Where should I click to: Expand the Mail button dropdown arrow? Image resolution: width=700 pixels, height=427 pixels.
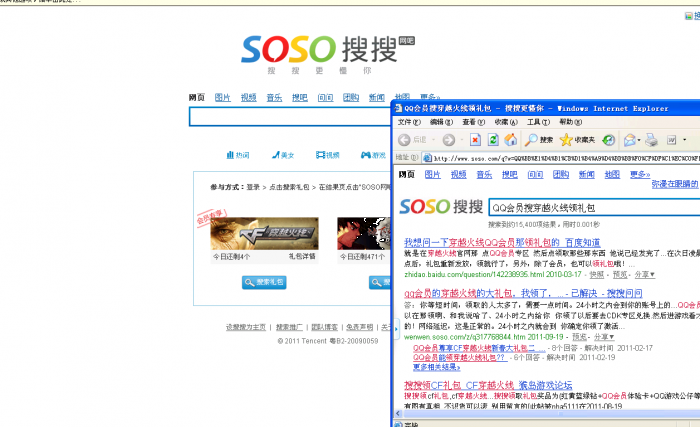pos(639,140)
